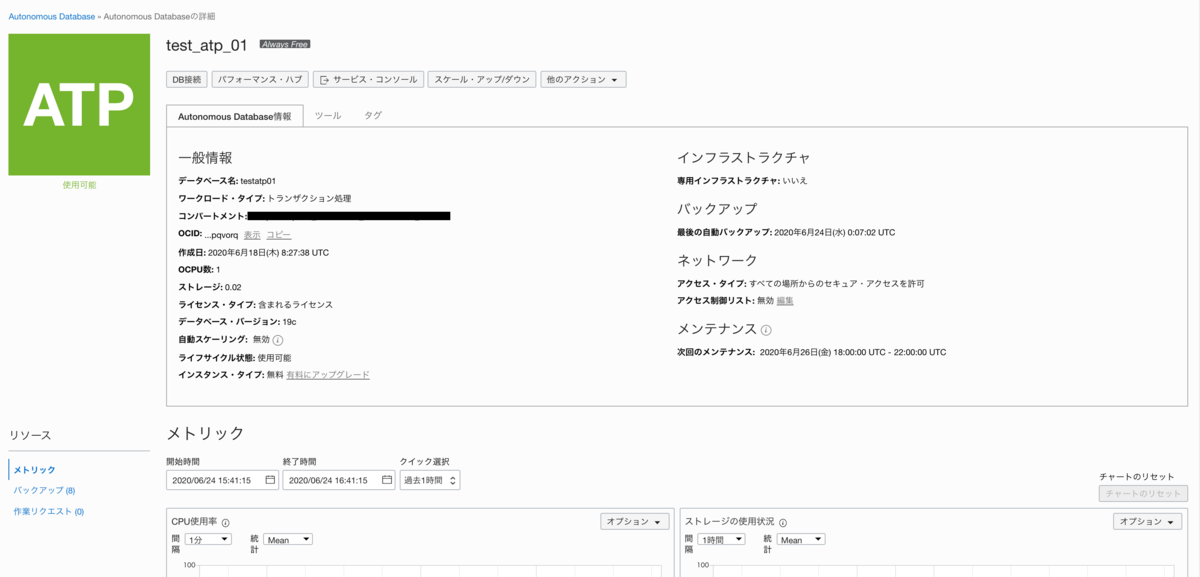
Task: Click the ストレージの使用状況 info icon
Action: 782,523
